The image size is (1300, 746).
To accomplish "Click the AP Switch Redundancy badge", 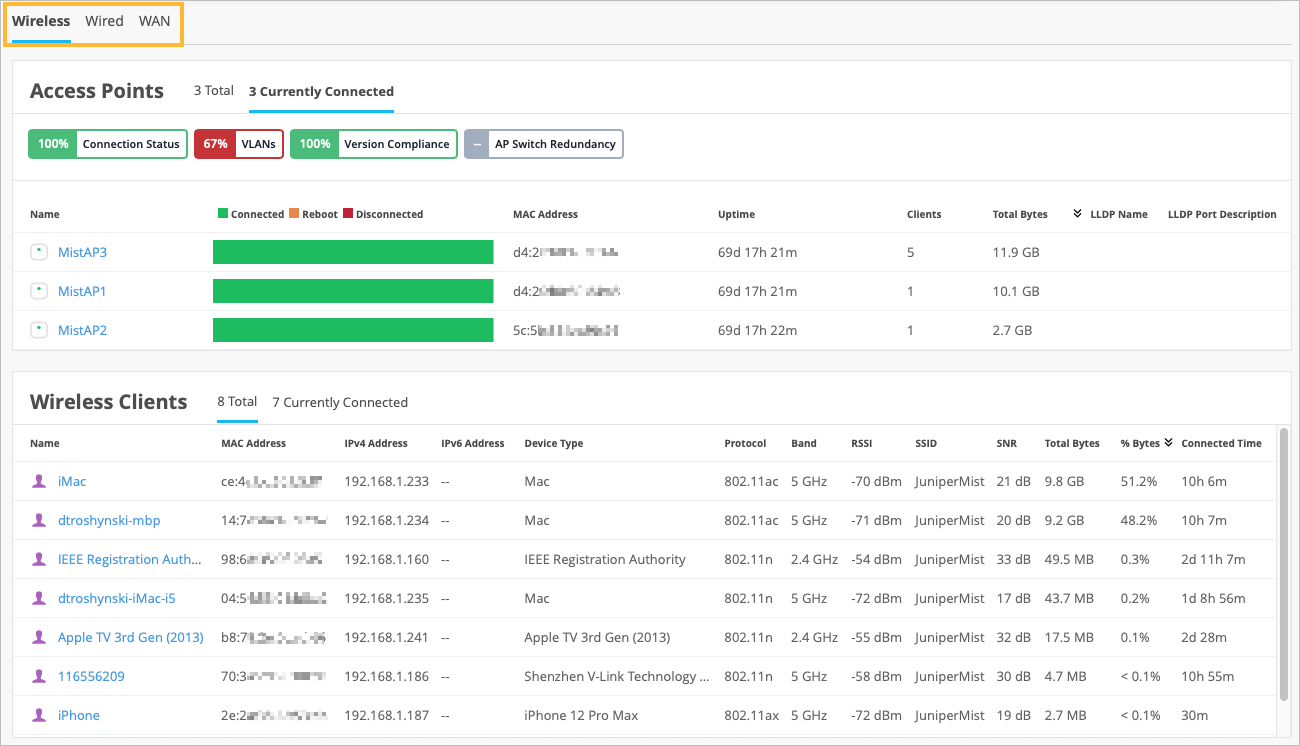I will coord(544,144).
